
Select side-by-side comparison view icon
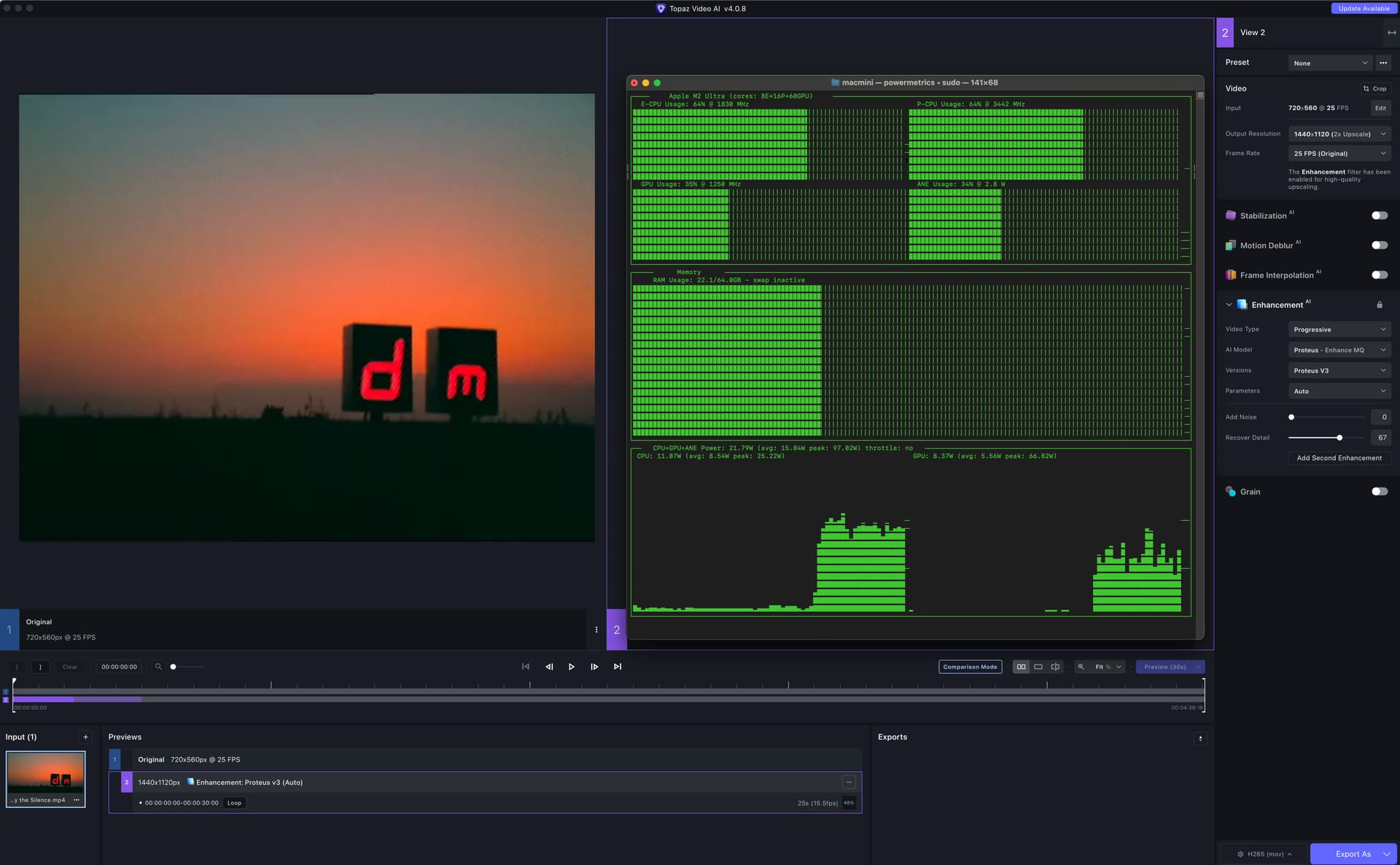(x=1021, y=666)
